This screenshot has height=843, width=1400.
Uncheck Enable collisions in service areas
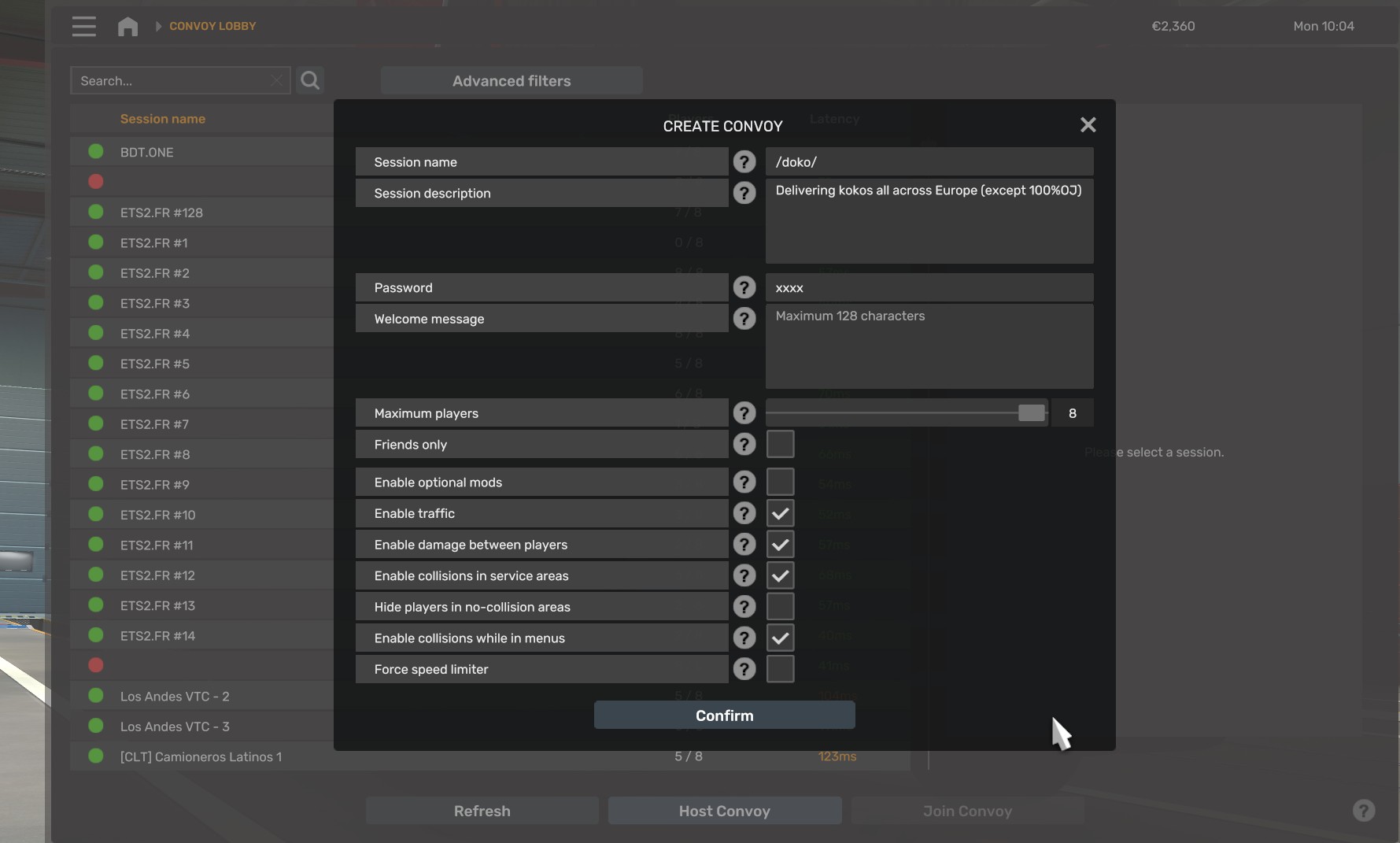tap(780, 575)
